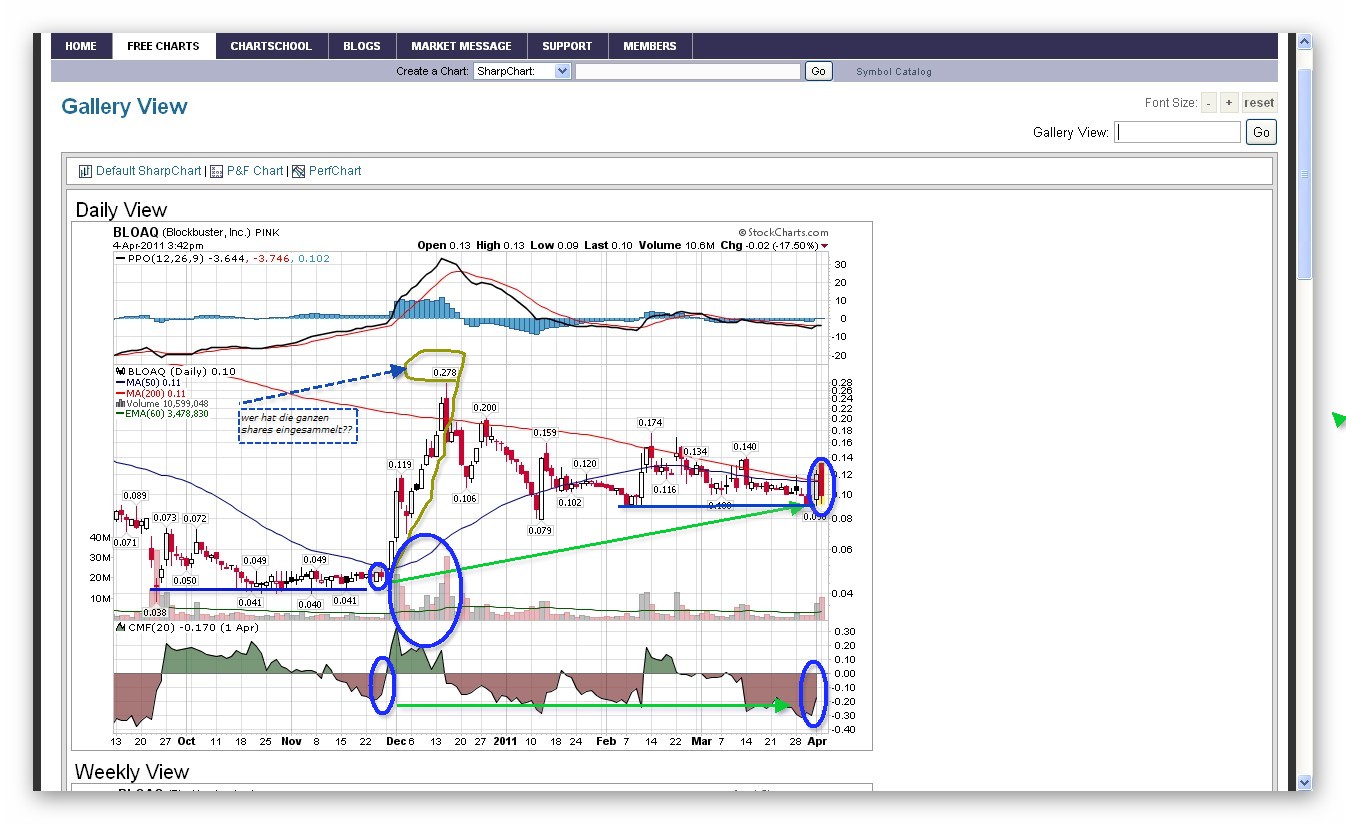
Task: Decrease font size with minus button
Action: 1210,103
